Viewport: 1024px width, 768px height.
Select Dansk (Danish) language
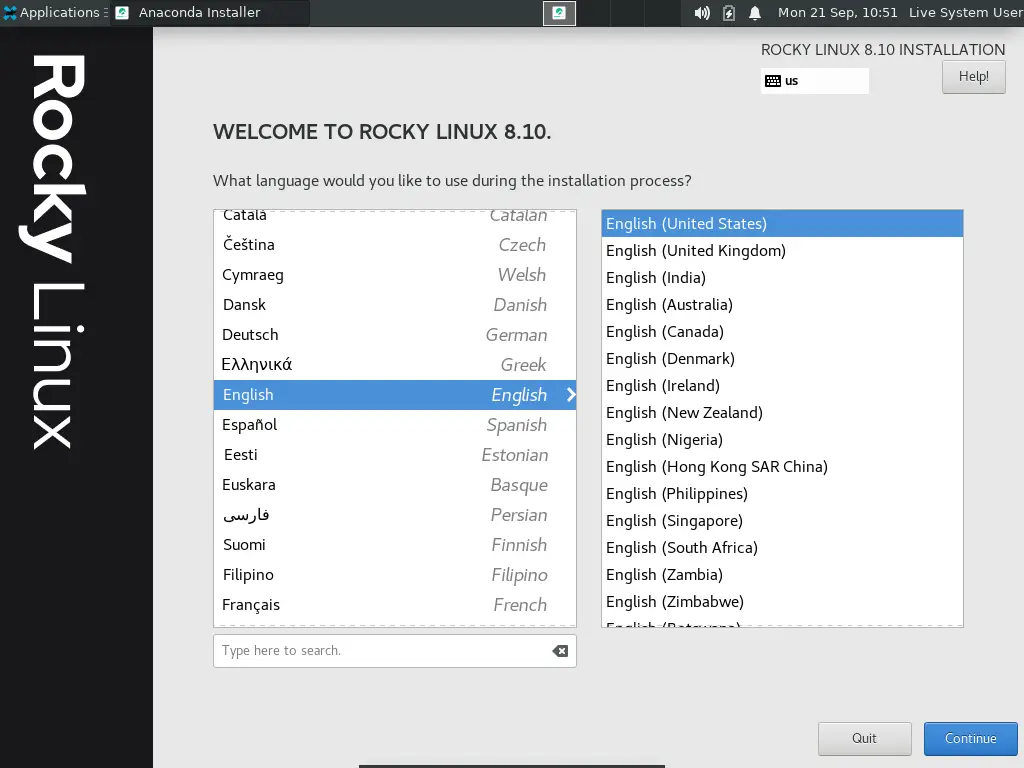click(394, 305)
